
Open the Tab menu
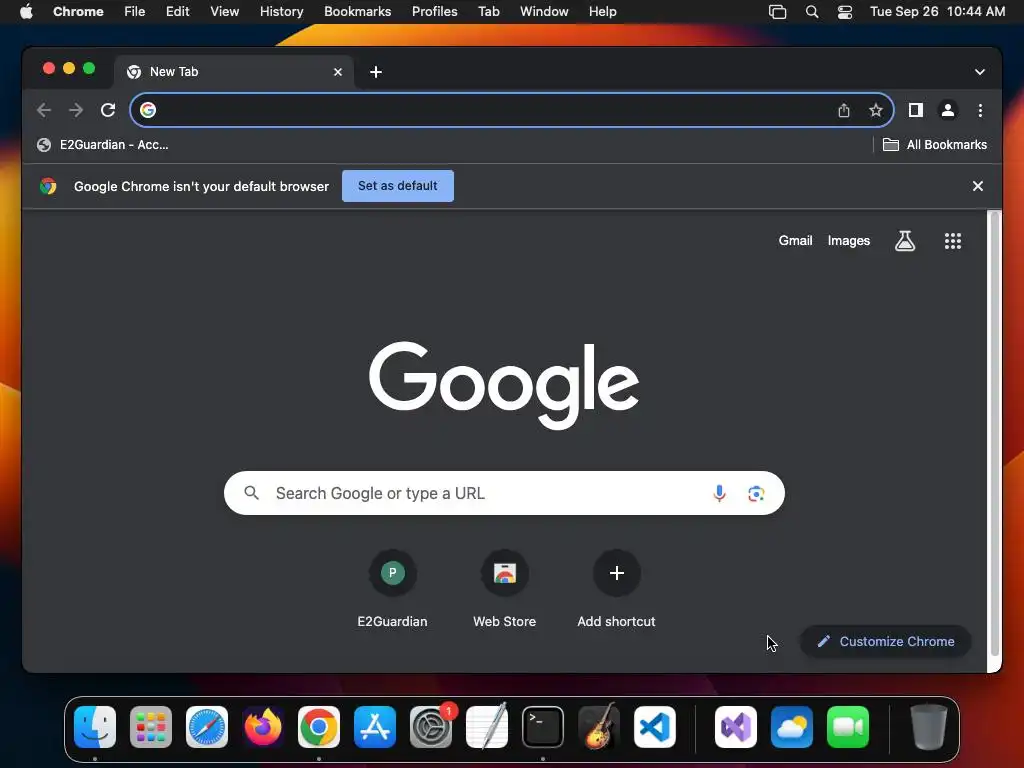(x=488, y=12)
